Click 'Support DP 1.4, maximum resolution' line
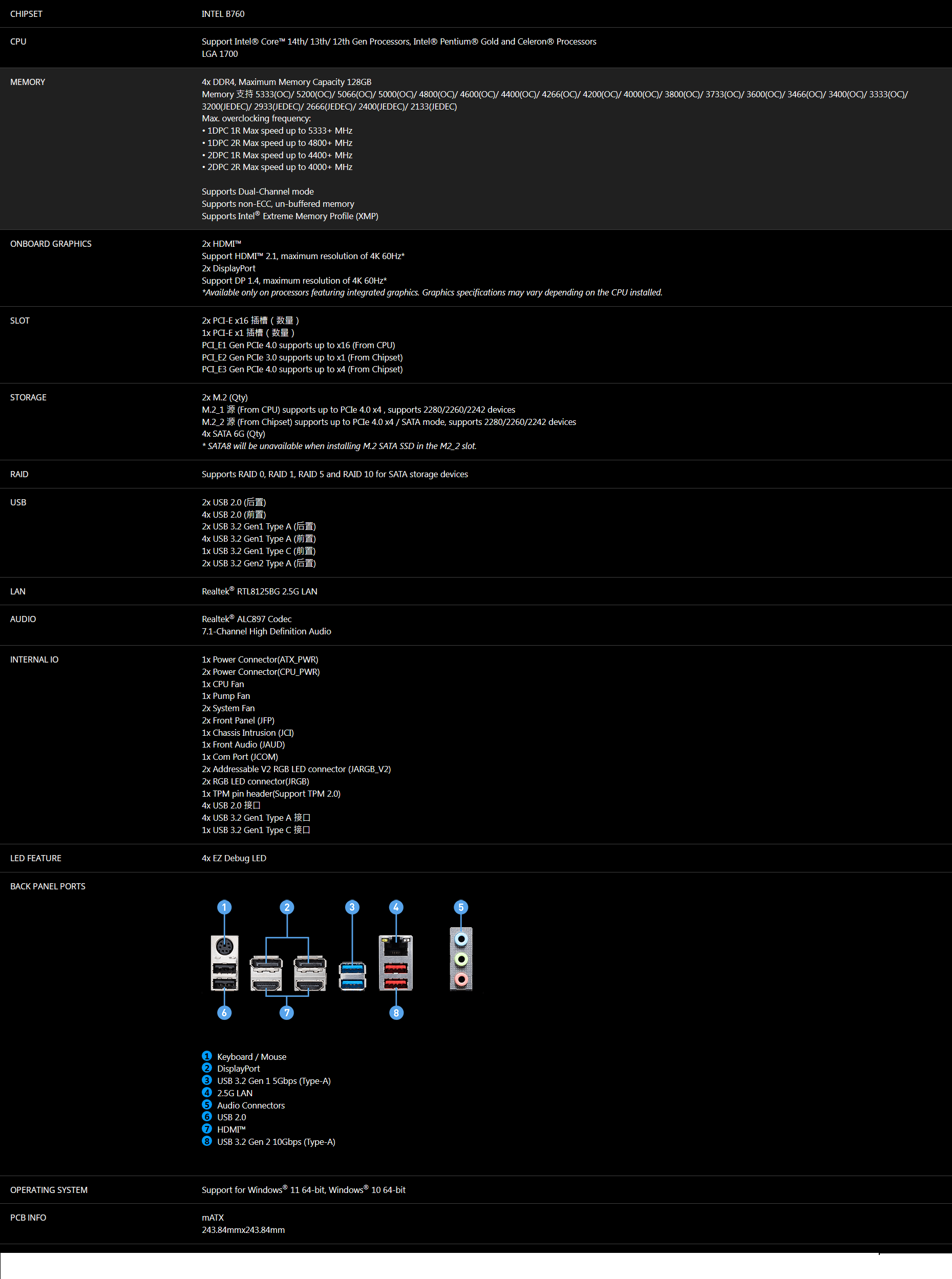This screenshot has height=1279, width=952. pyautogui.click(x=294, y=281)
